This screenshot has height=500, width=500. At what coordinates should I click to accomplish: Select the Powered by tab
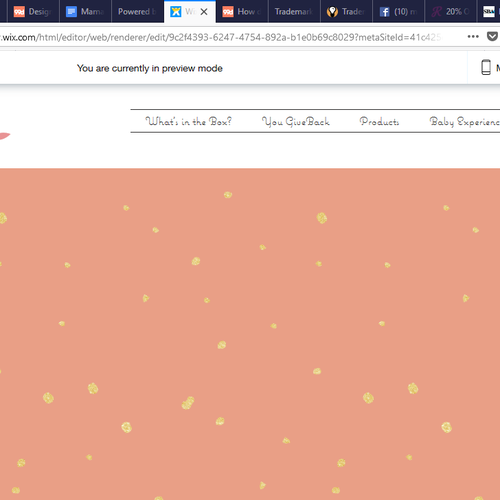tap(137, 12)
